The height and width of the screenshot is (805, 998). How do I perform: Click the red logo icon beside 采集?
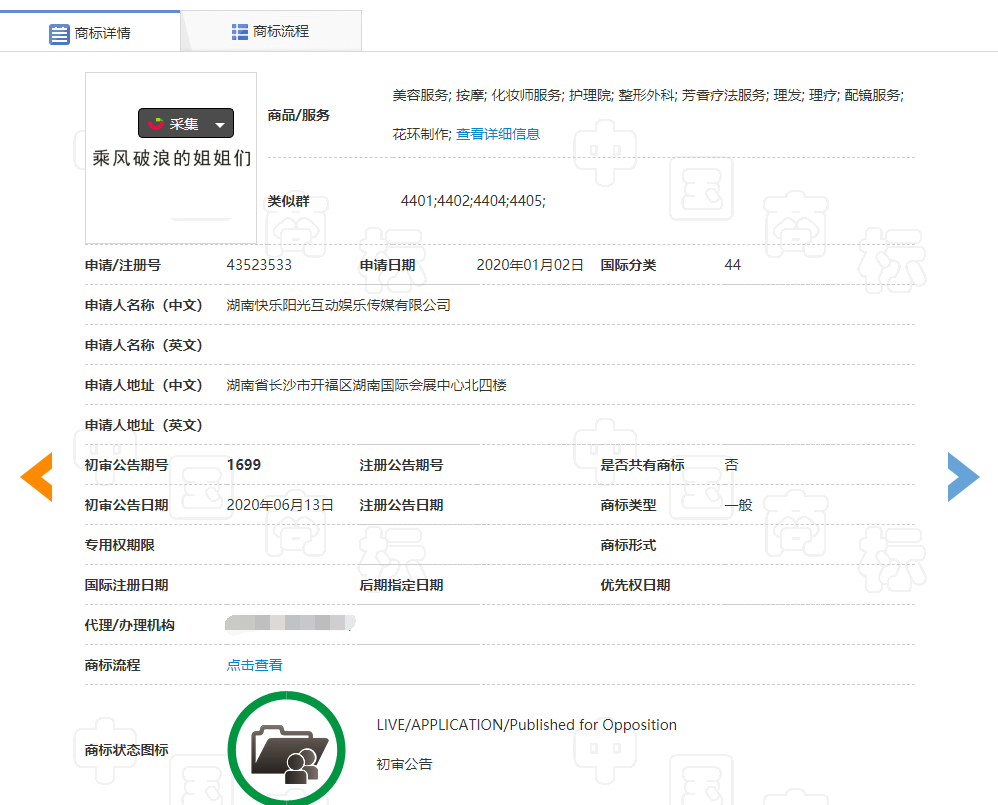(155, 124)
